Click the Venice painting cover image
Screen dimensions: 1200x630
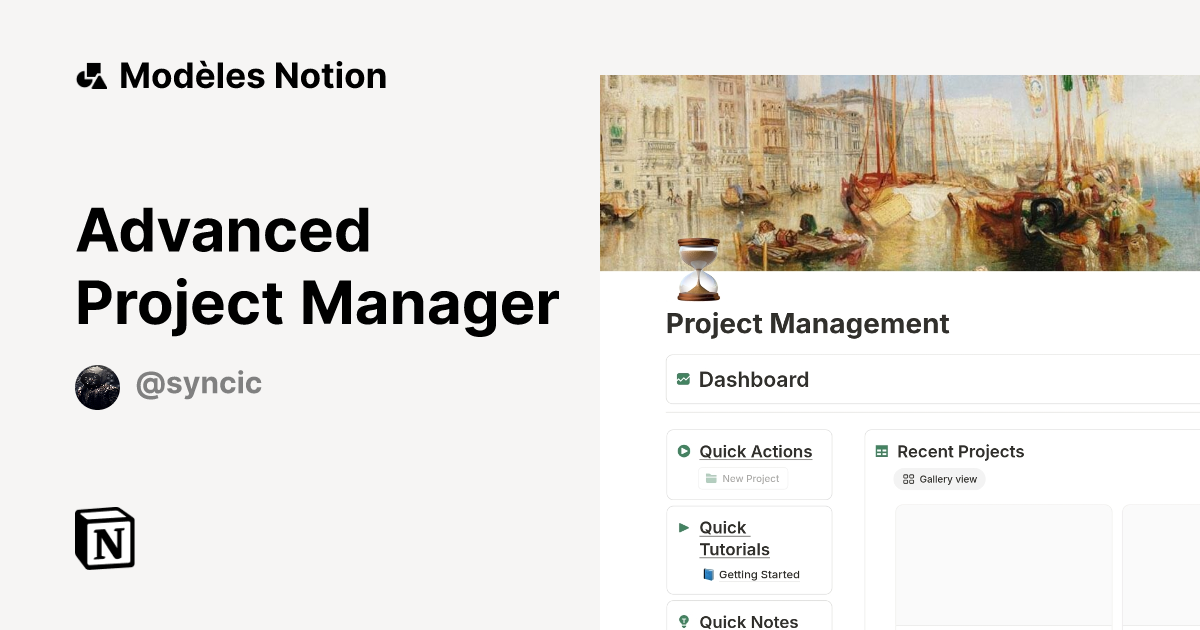900,172
